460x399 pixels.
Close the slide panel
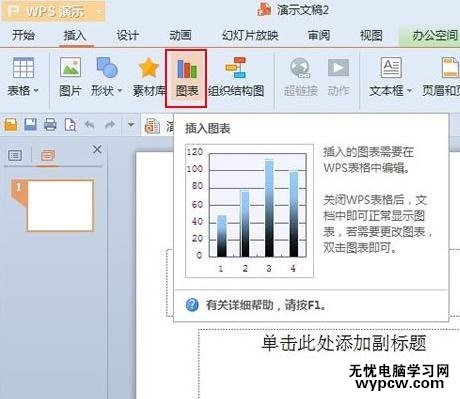(x=97, y=149)
